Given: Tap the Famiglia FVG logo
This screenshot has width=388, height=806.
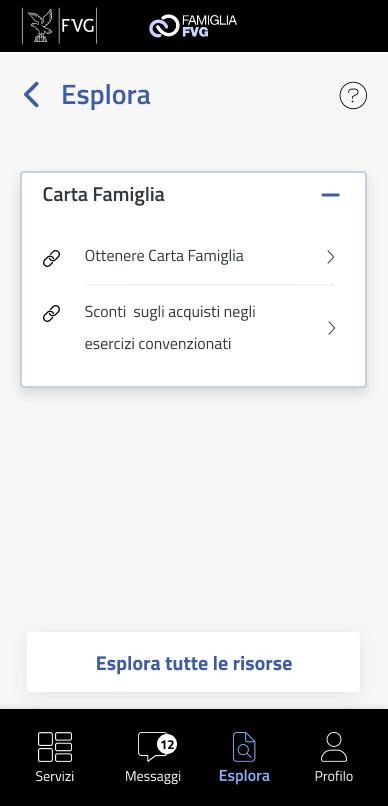Looking at the screenshot, I should pos(193,26).
